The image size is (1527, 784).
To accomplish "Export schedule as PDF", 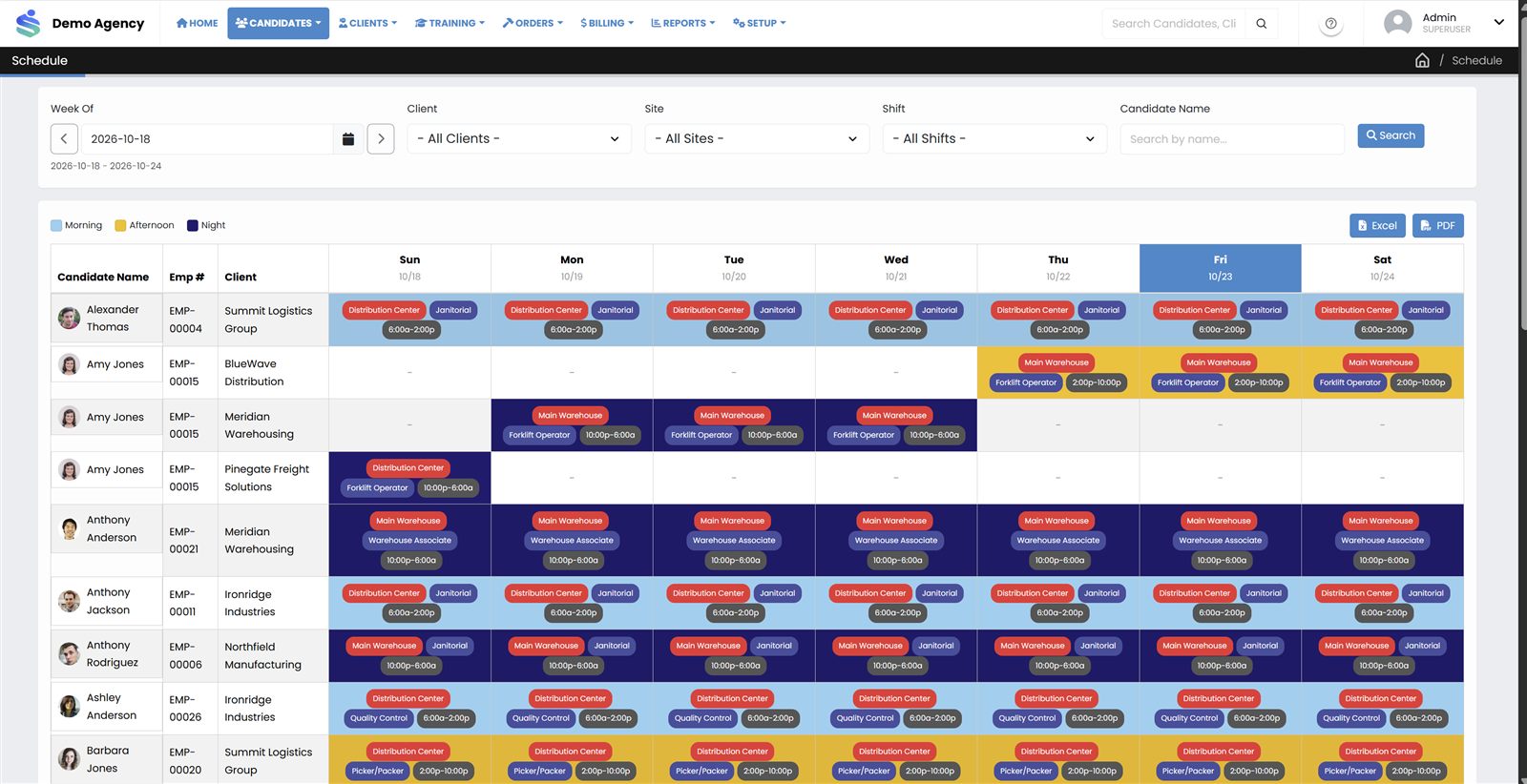I will (x=1438, y=226).
